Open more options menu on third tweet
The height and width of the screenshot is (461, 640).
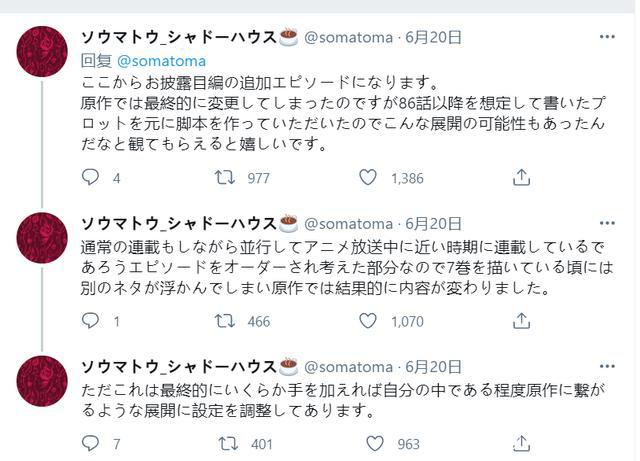click(607, 366)
